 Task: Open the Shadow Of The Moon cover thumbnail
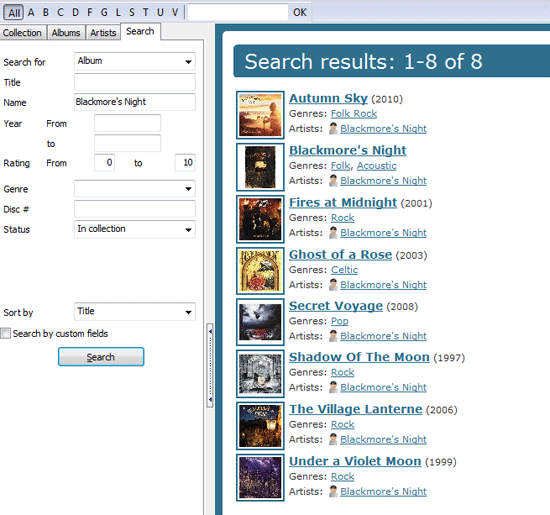(x=260, y=374)
